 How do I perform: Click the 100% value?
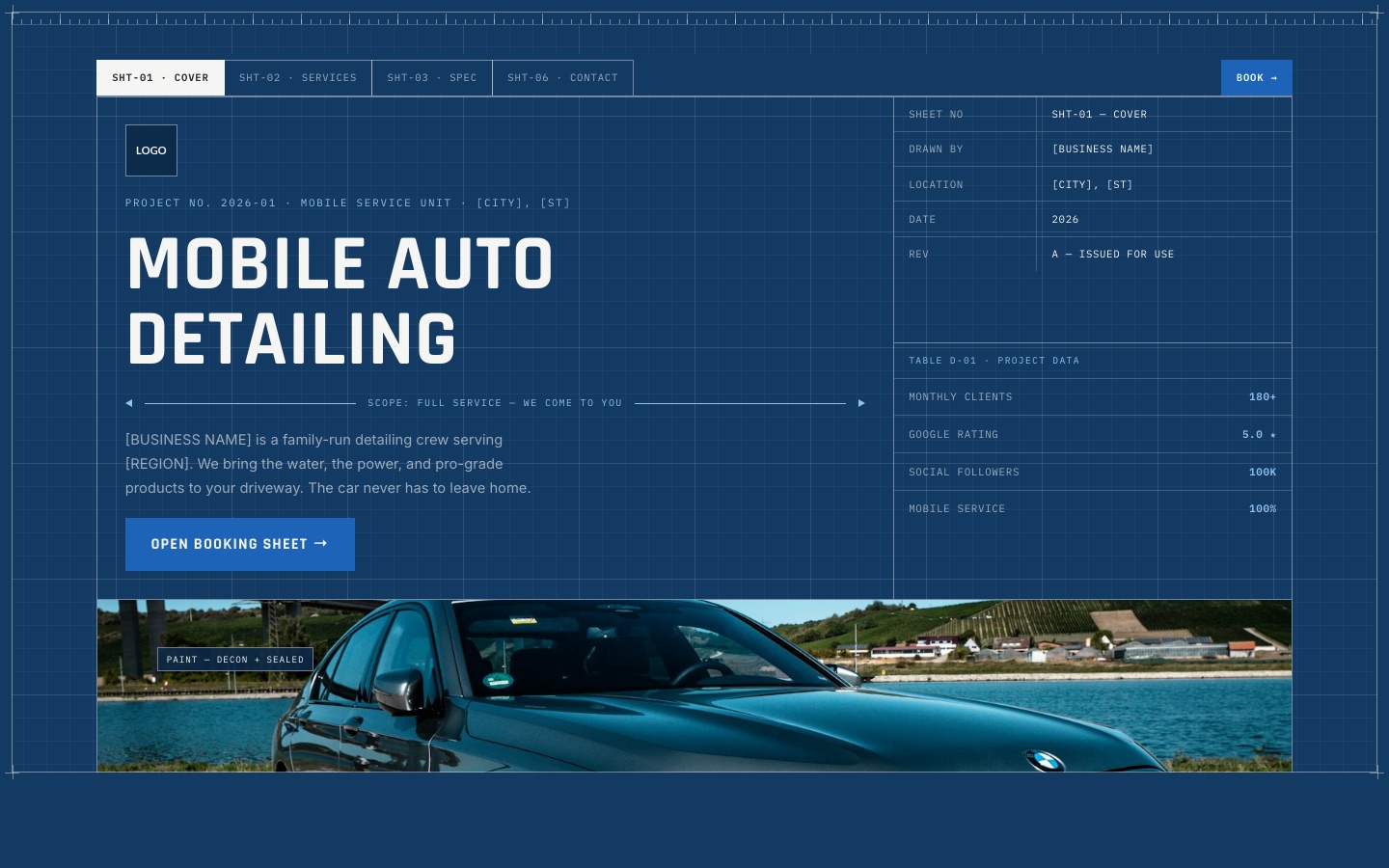(1263, 509)
